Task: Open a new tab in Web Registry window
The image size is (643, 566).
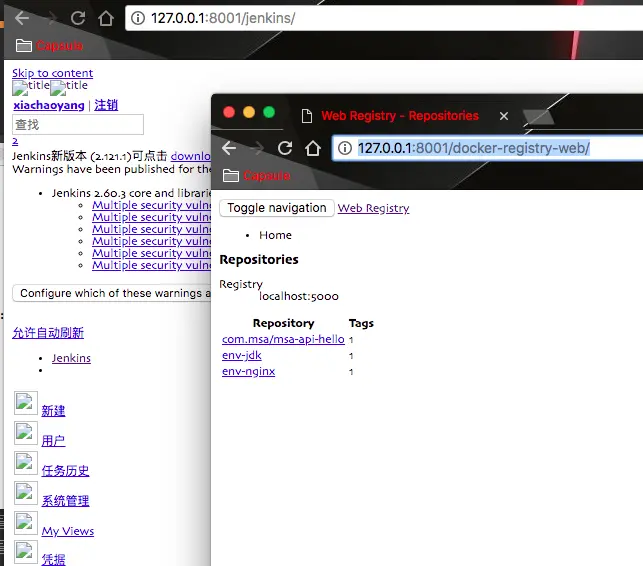Action: click(538, 117)
